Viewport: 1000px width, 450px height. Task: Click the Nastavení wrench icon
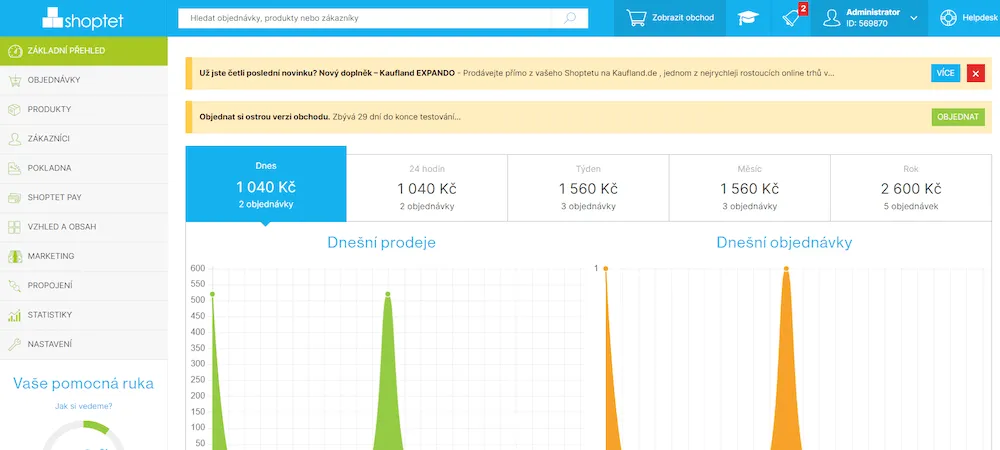tap(15, 344)
